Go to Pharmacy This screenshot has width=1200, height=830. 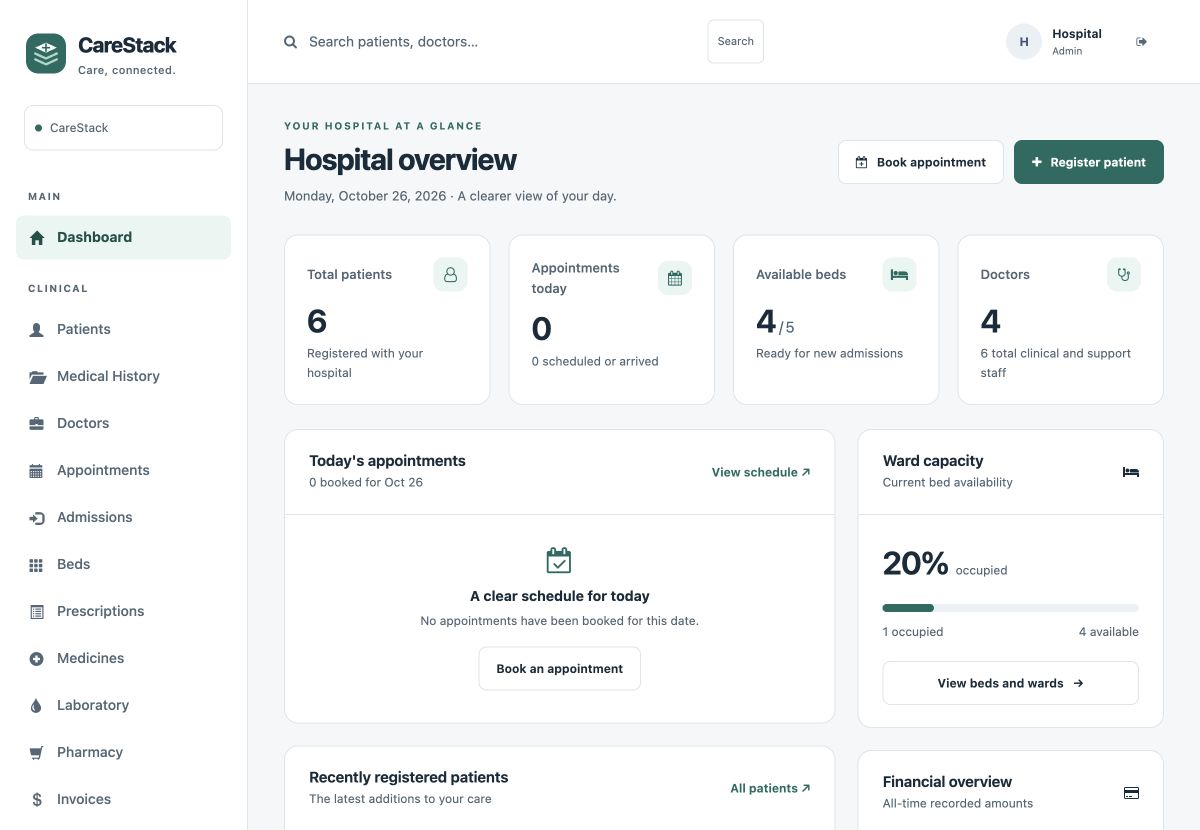coord(123,753)
